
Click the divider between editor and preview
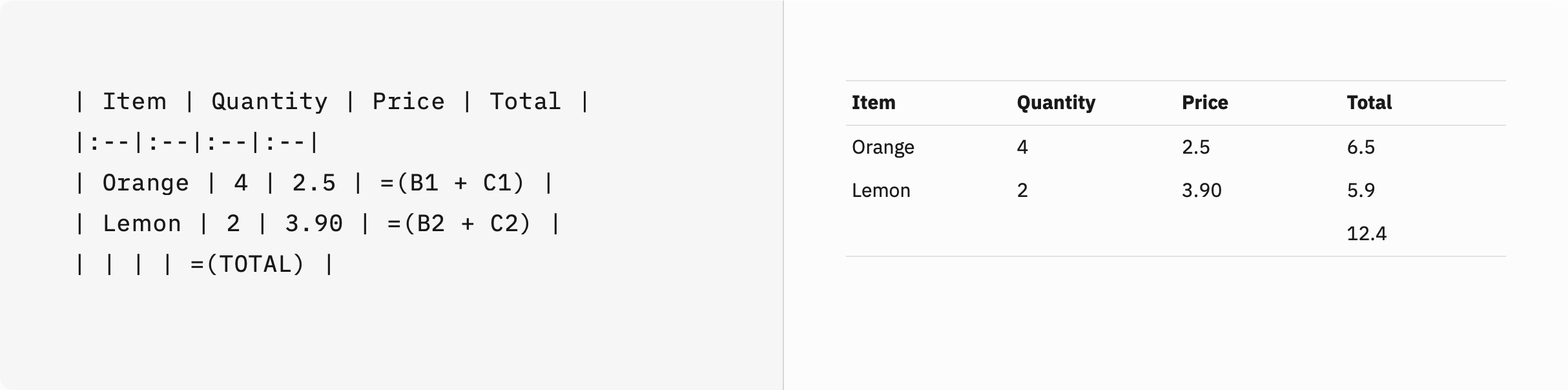point(783,195)
